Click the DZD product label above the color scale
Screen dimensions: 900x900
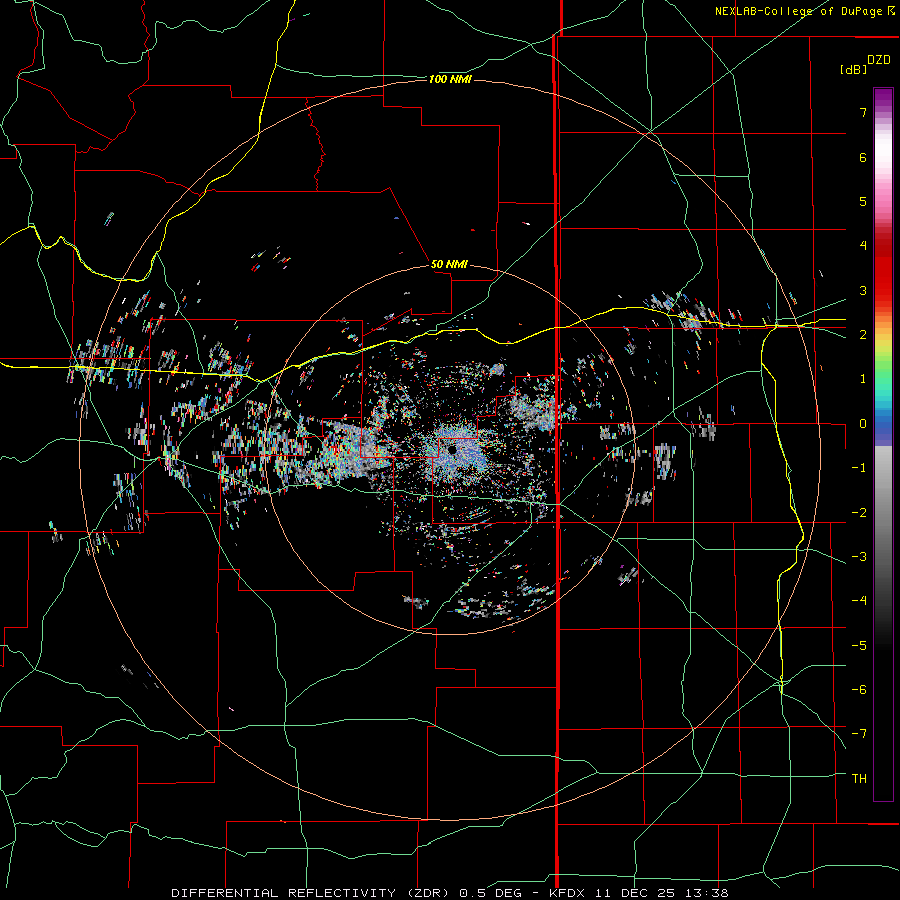[x=879, y=60]
